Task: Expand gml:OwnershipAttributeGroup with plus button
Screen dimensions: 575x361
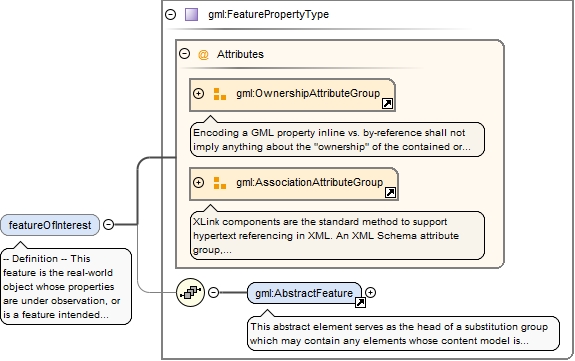Action: [198, 94]
